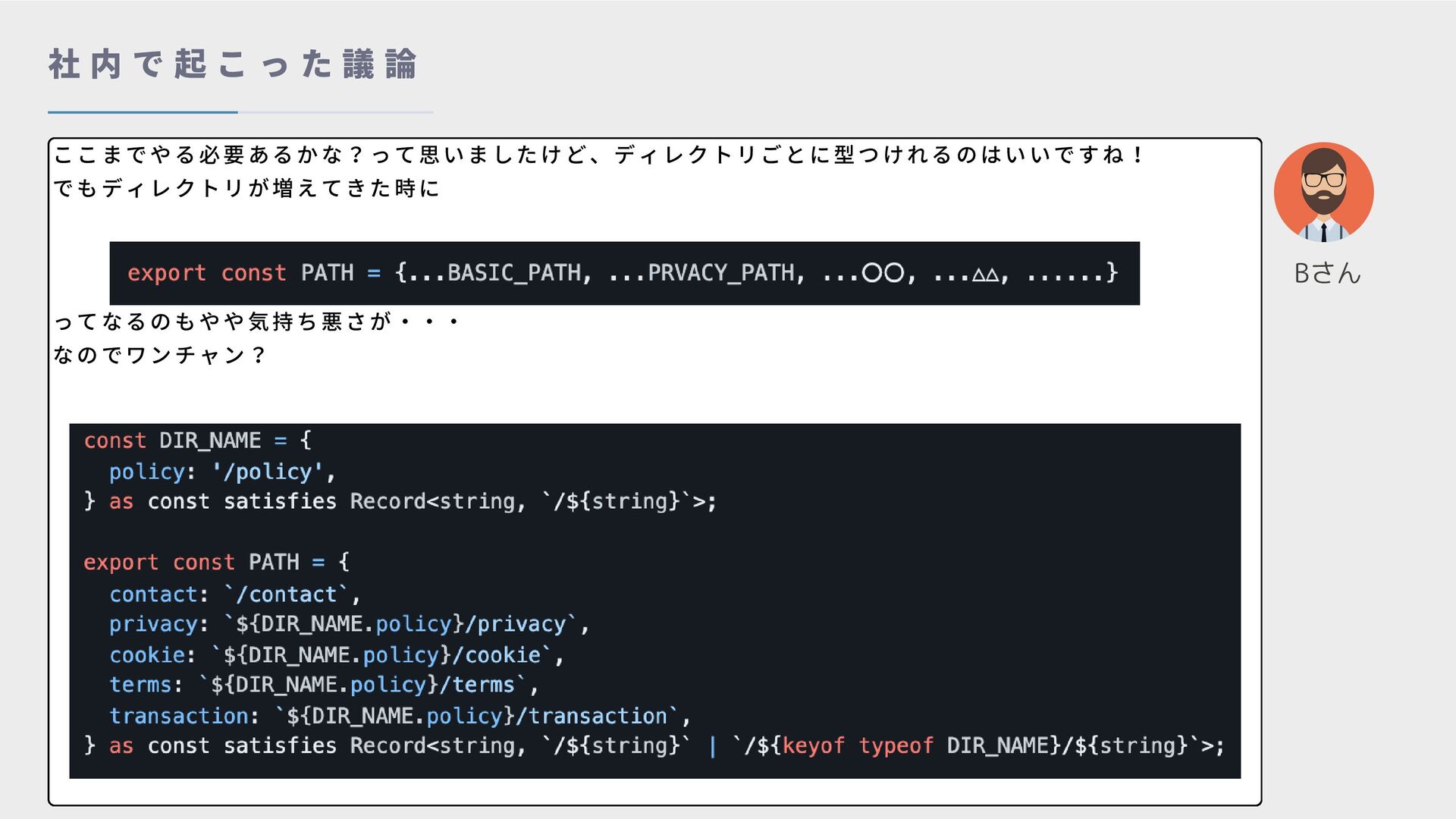Image resolution: width=1456 pixels, height=819 pixels.
Task: Click the transaction path line in code
Action: tap(400, 716)
